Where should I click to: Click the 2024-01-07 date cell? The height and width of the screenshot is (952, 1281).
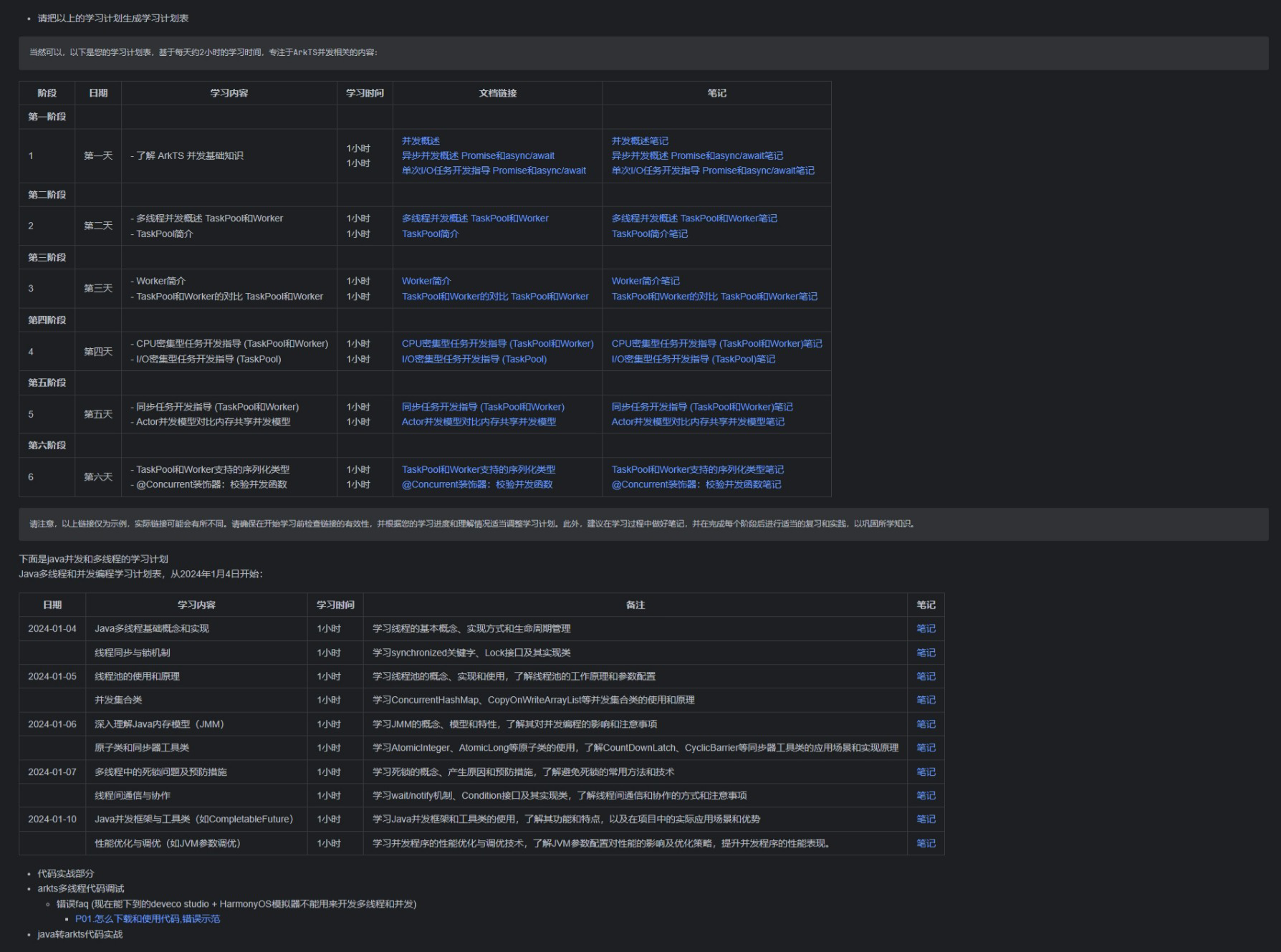tap(52, 773)
